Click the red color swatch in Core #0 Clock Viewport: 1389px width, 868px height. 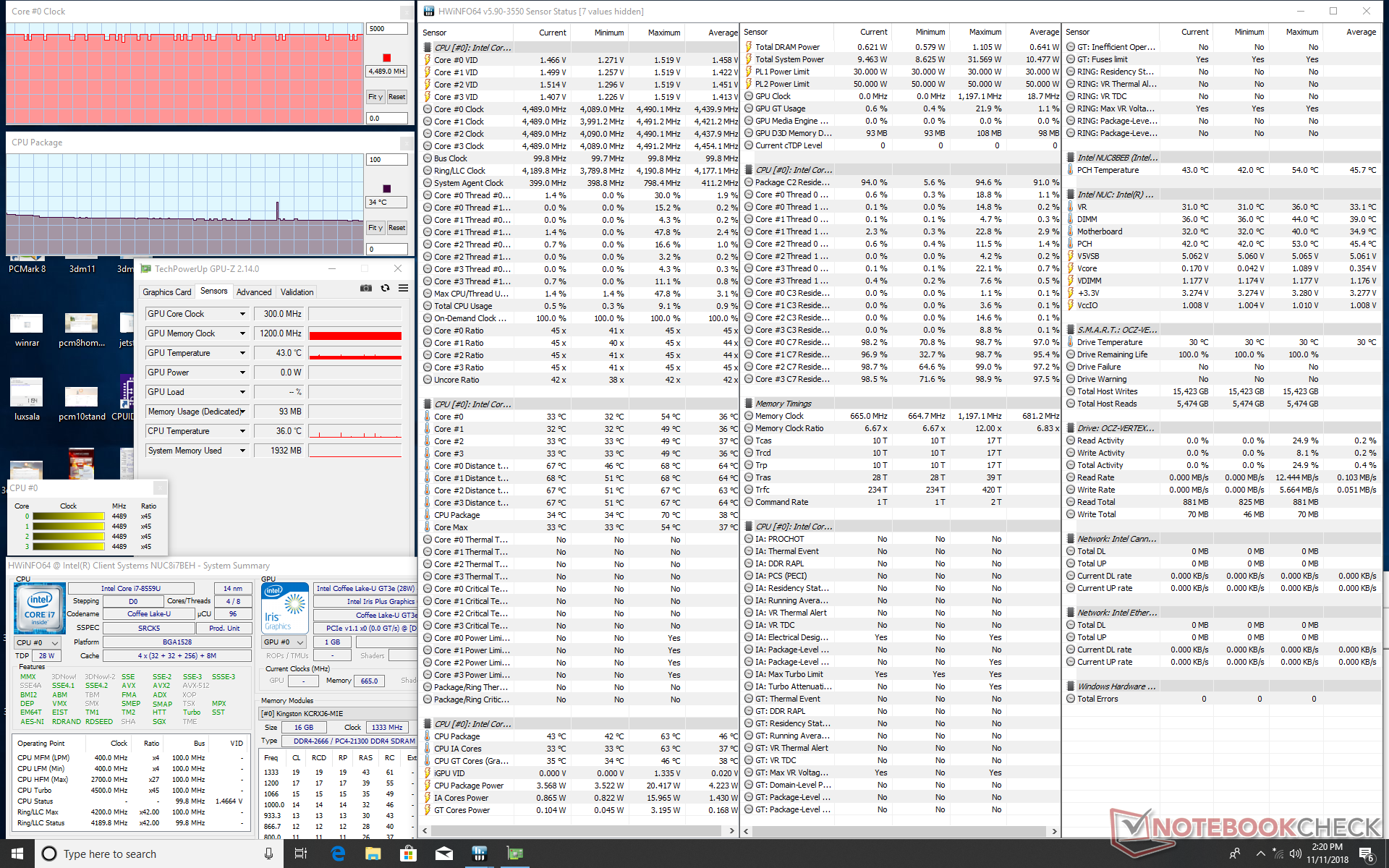tap(386, 58)
